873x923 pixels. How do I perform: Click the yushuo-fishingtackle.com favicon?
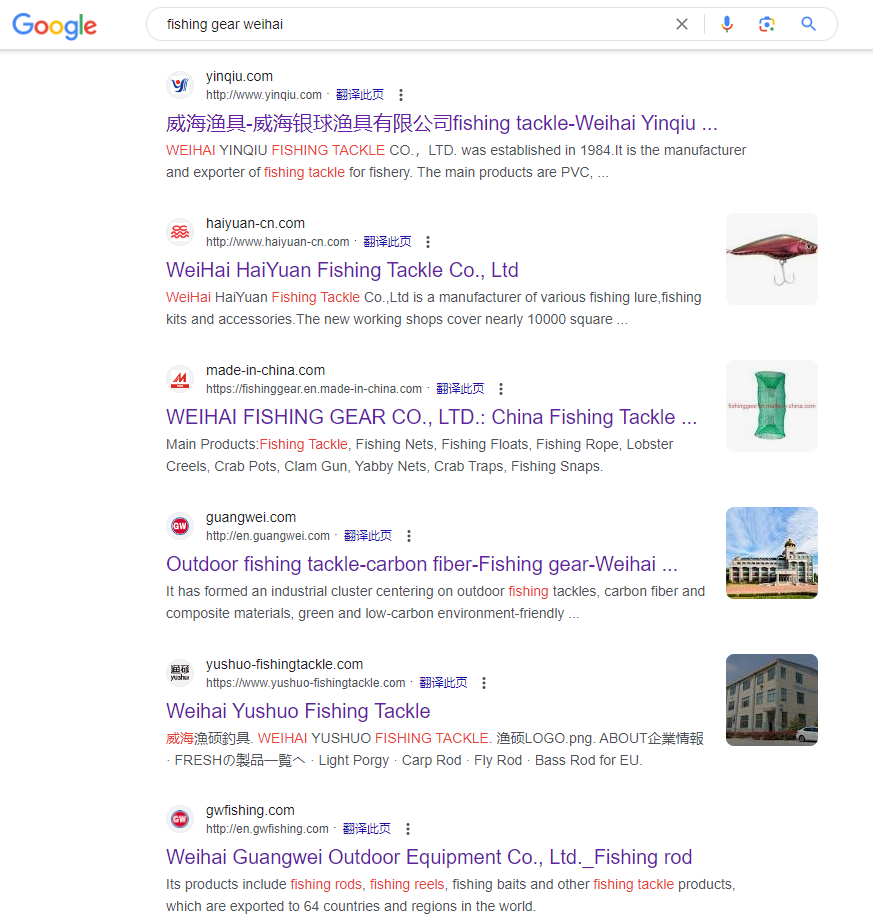tap(180, 673)
